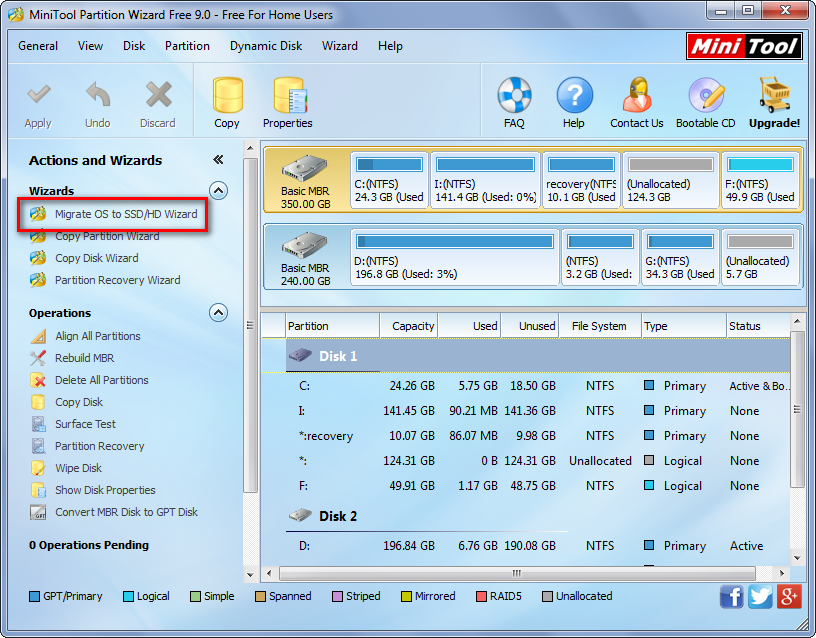The height and width of the screenshot is (638, 816).
Task: Collapse the Operations section
Action: click(219, 313)
